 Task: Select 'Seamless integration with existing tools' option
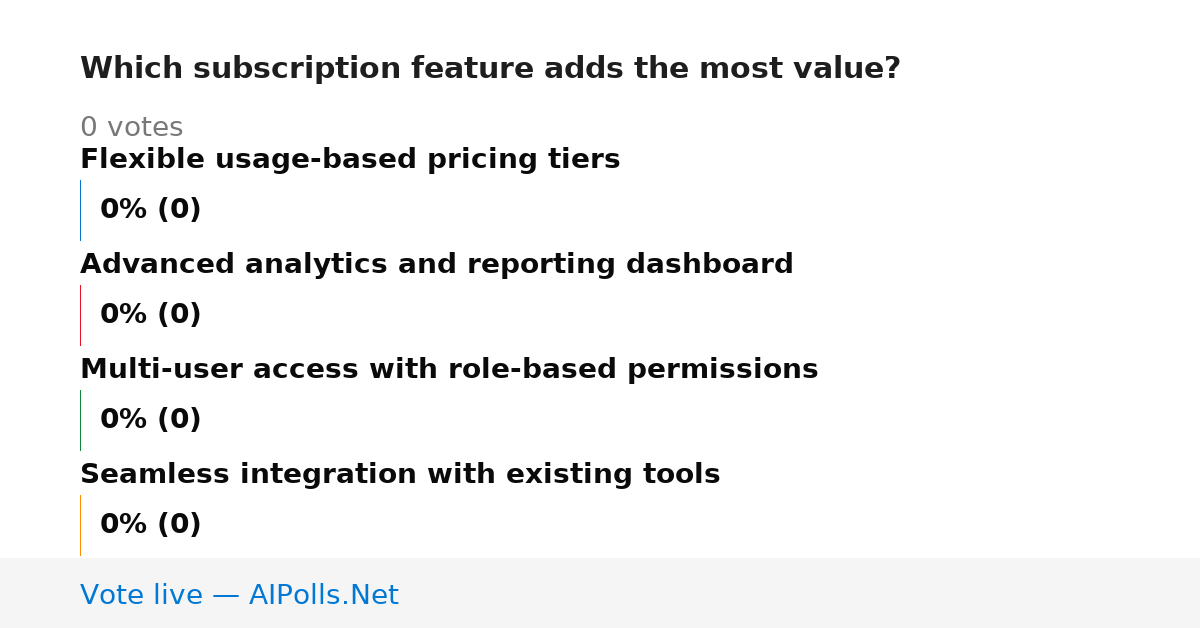coord(400,475)
